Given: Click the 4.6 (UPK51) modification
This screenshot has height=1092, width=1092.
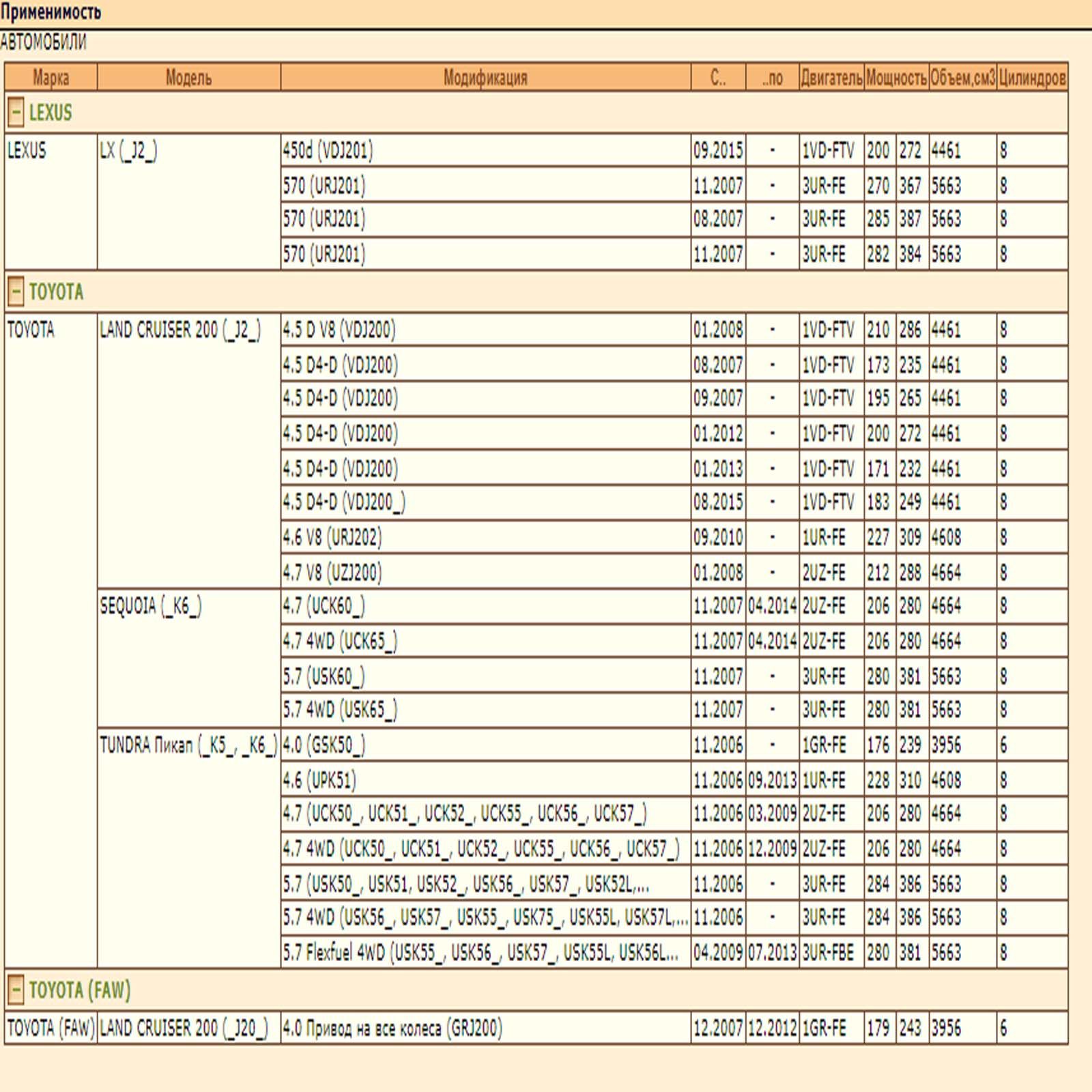Looking at the screenshot, I should [x=485, y=780].
